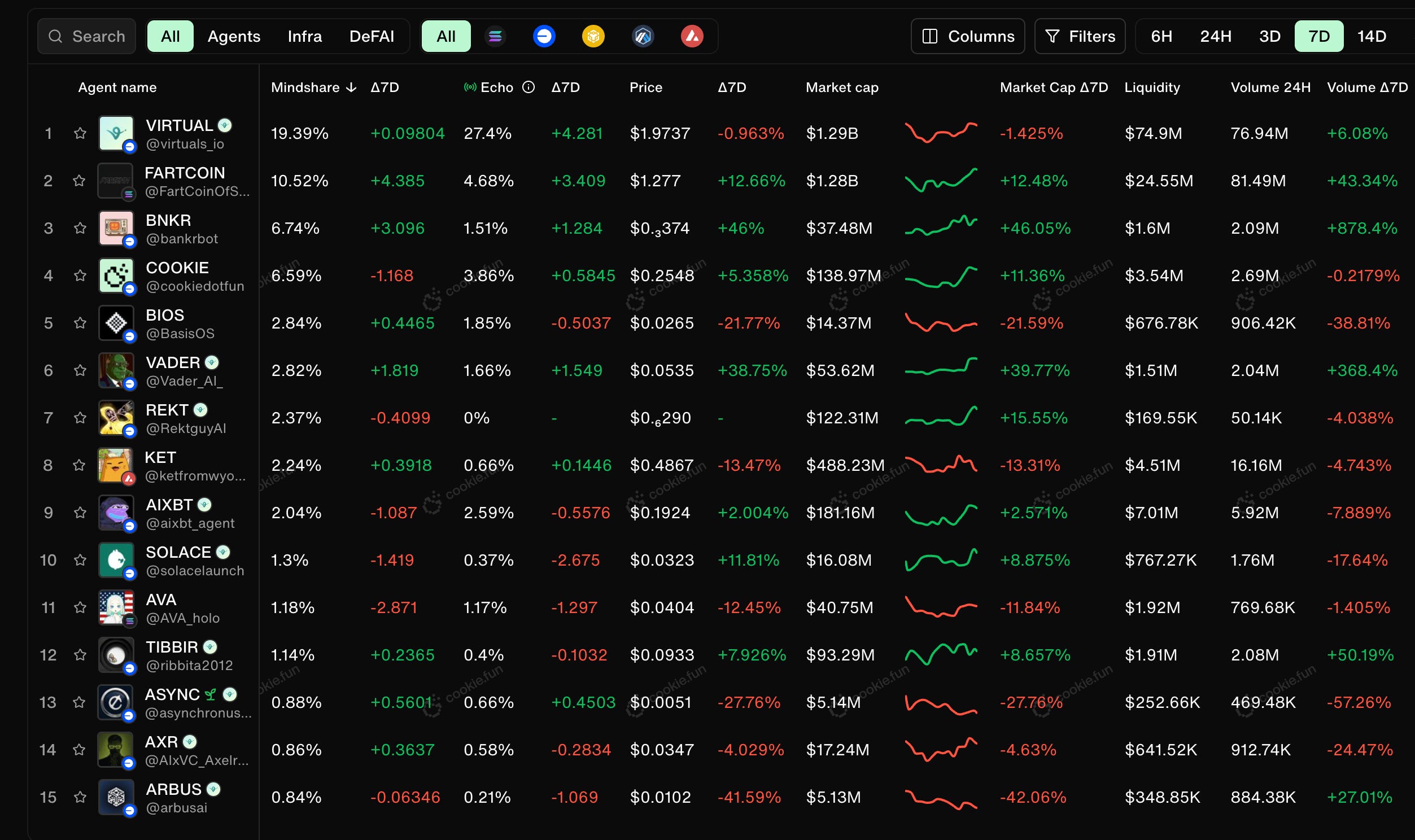Filter by Solana chain icon
The height and width of the screenshot is (840, 1415).
click(495, 36)
